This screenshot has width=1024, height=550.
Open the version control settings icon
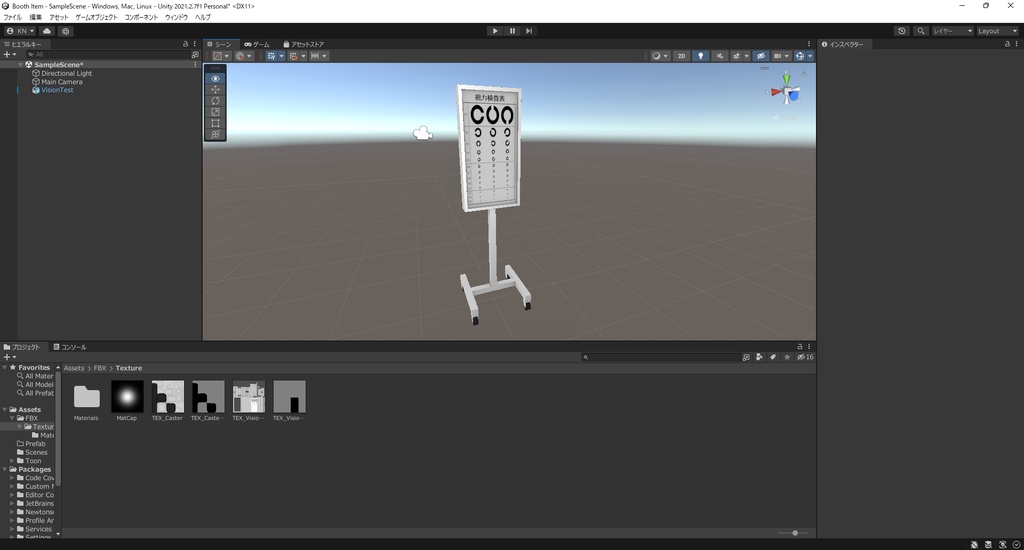click(x=65, y=31)
